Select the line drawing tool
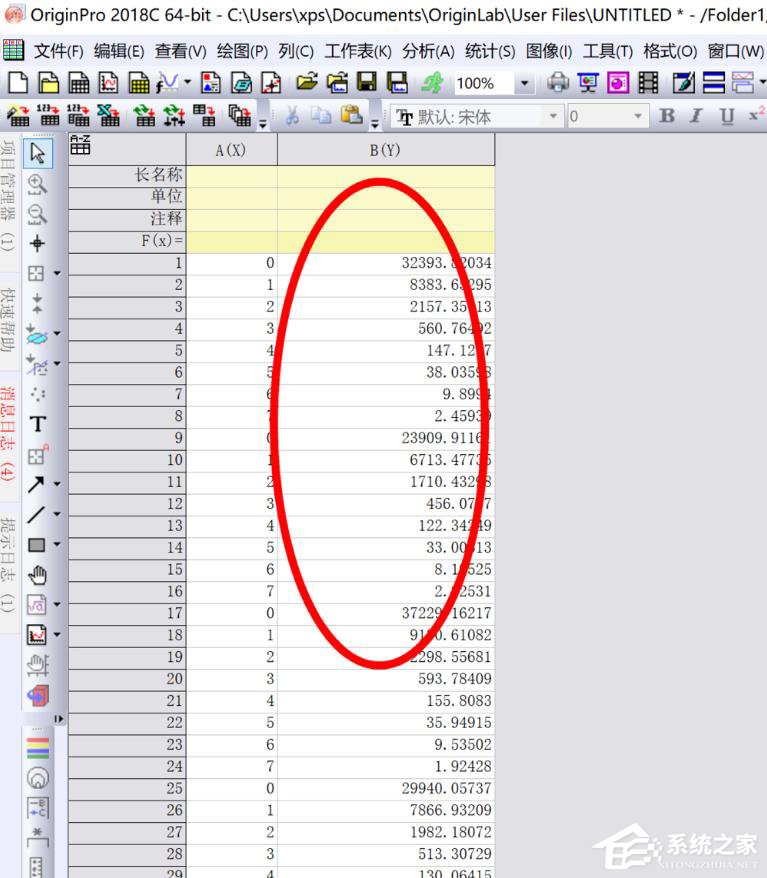This screenshot has height=878, width=767. (36, 514)
